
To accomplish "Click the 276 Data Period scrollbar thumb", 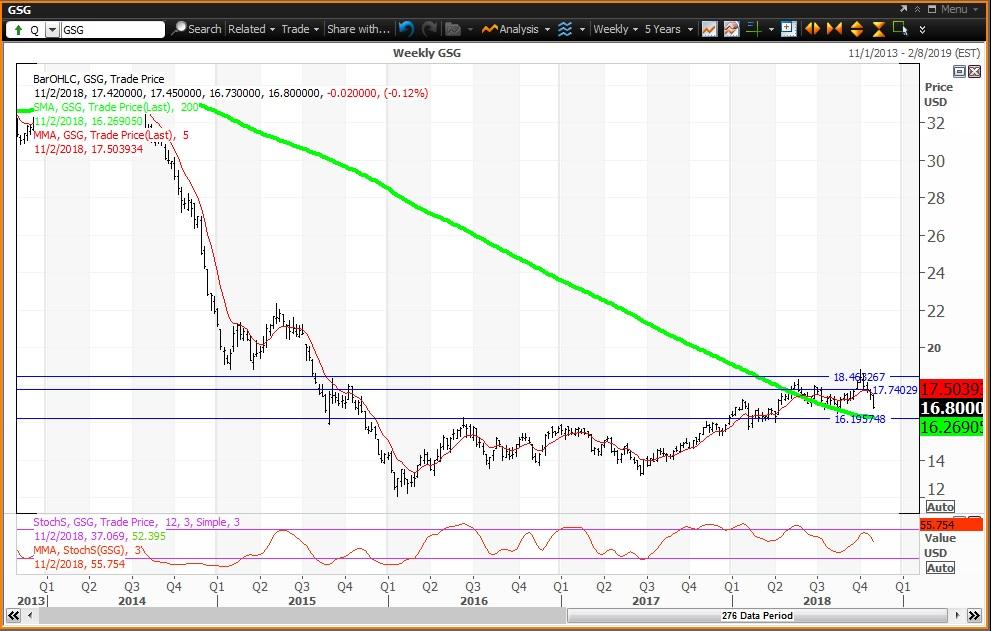I will [757, 615].
